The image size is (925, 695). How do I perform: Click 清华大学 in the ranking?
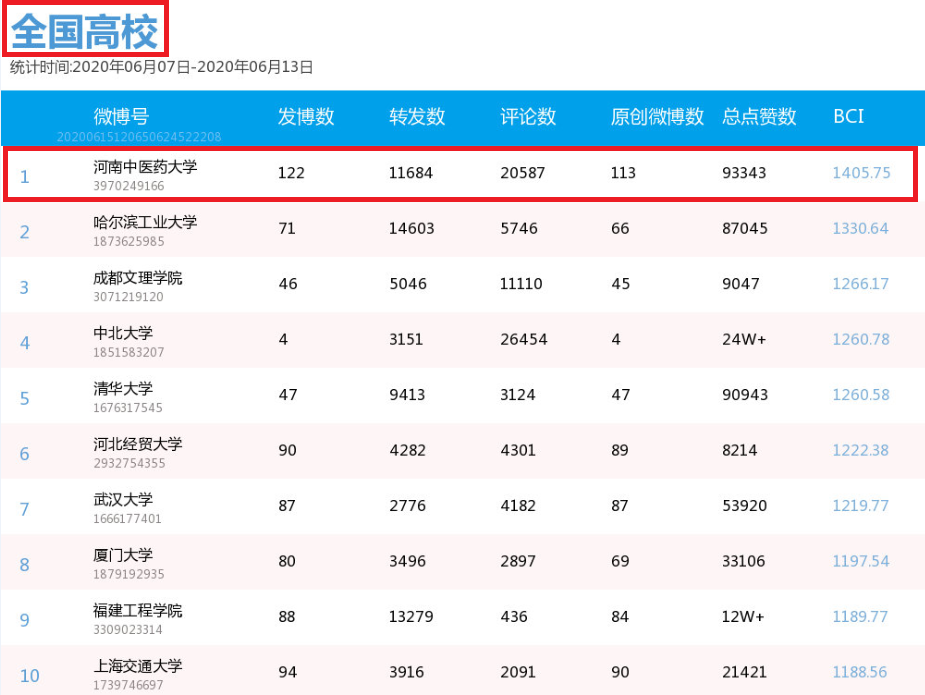click(x=123, y=389)
